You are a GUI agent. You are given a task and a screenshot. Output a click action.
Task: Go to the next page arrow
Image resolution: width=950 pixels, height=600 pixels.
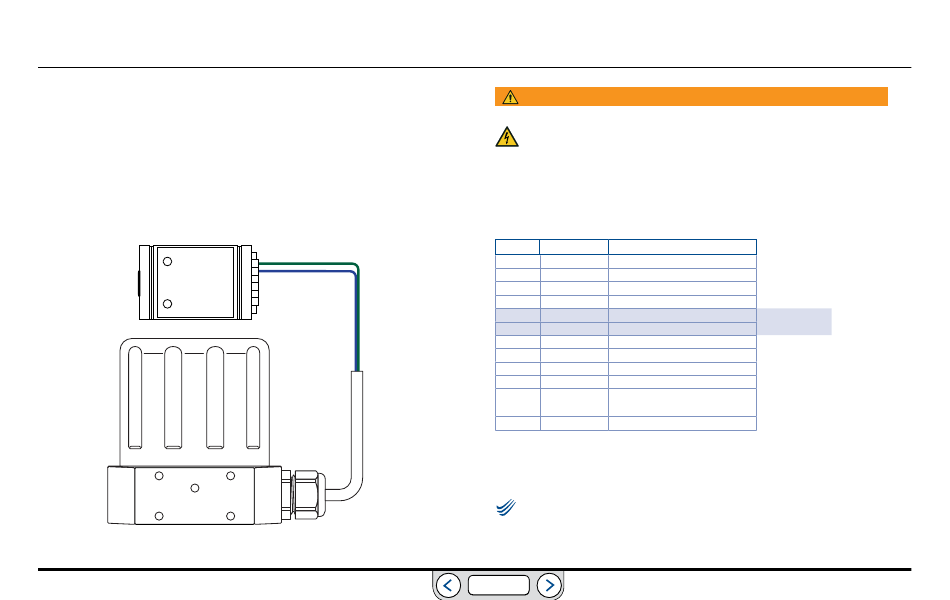click(x=549, y=585)
